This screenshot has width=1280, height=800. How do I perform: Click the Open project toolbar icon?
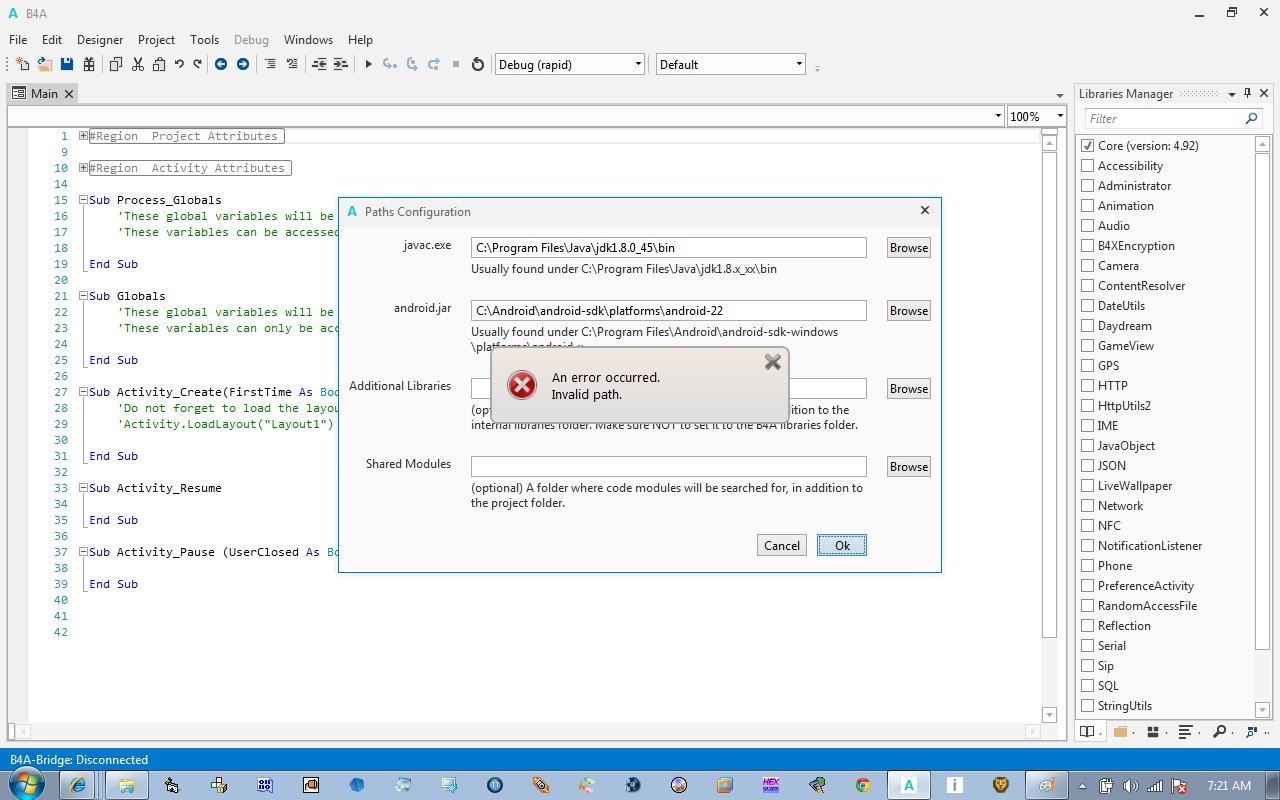[x=45, y=64]
